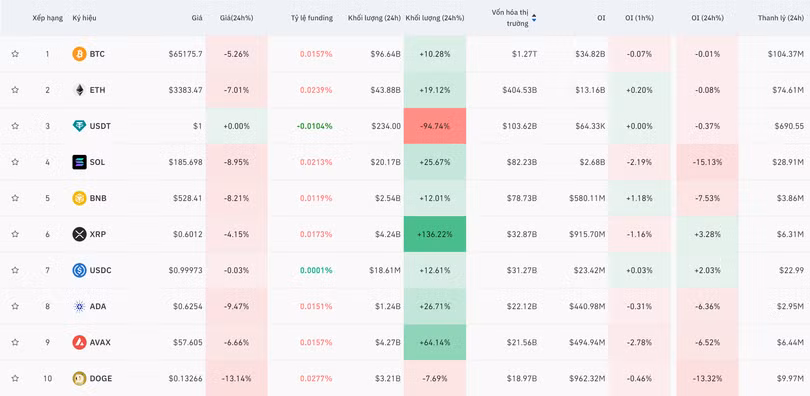Sort by Giá(24h%) column header
810x396 pixels.
coord(237,18)
